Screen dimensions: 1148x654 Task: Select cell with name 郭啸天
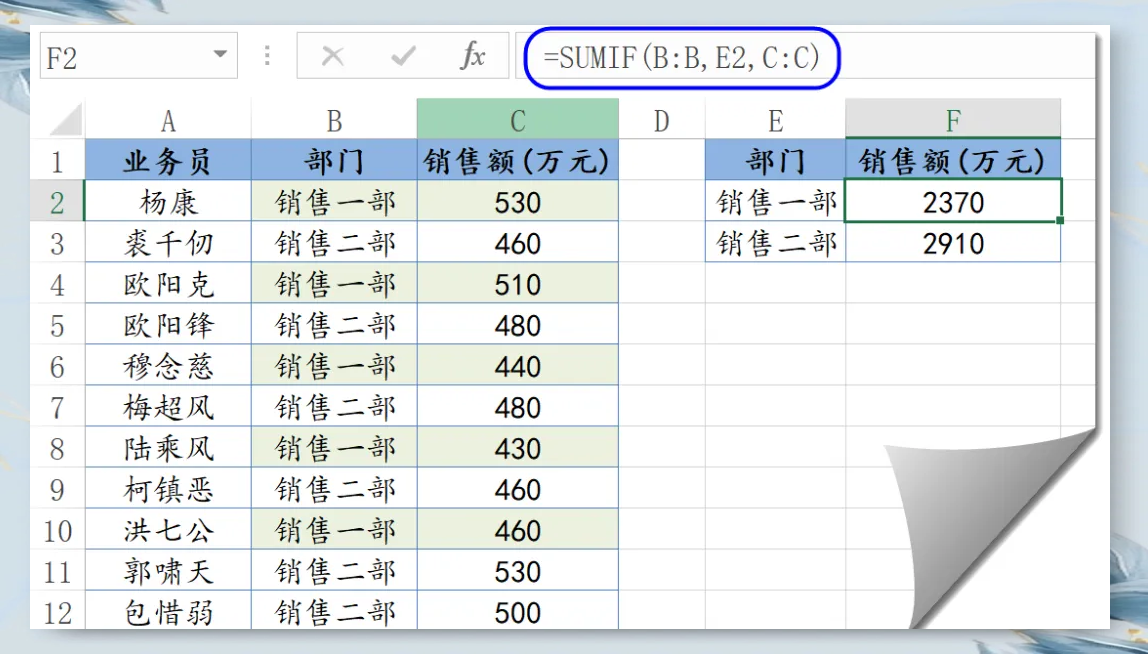[x=168, y=571]
